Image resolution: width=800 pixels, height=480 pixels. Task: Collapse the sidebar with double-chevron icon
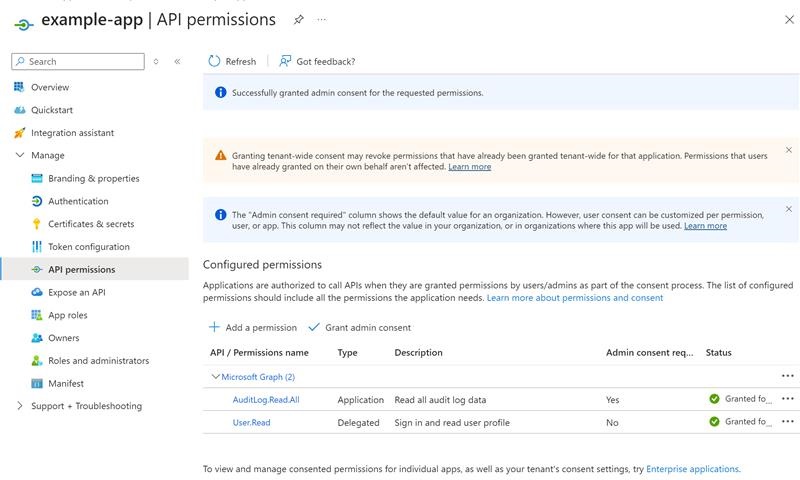(x=177, y=62)
